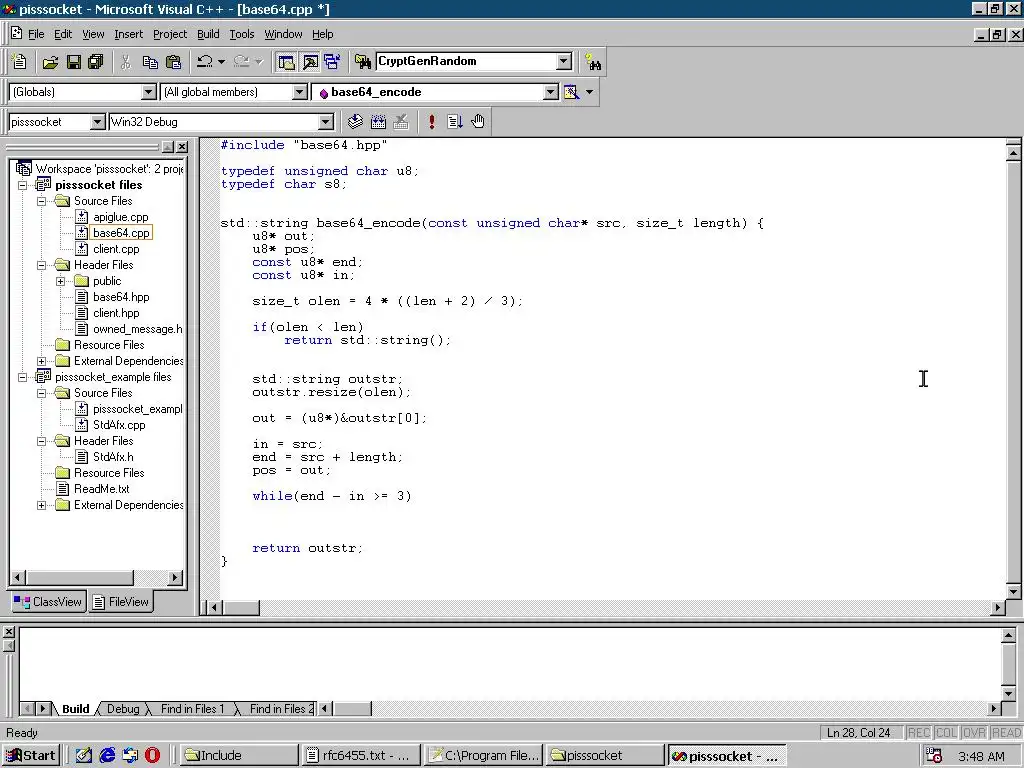Close the Output pane with X
The height and width of the screenshot is (768, 1024).
[x=8, y=632]
